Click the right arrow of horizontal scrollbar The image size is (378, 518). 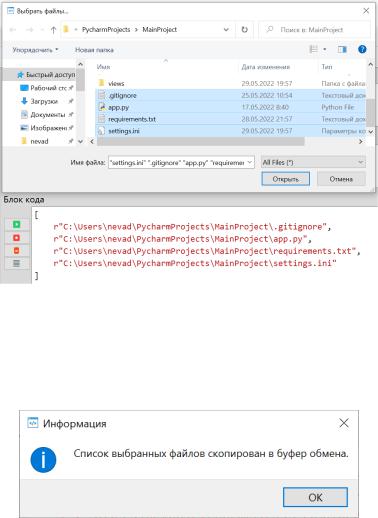(x=360, y=141)
